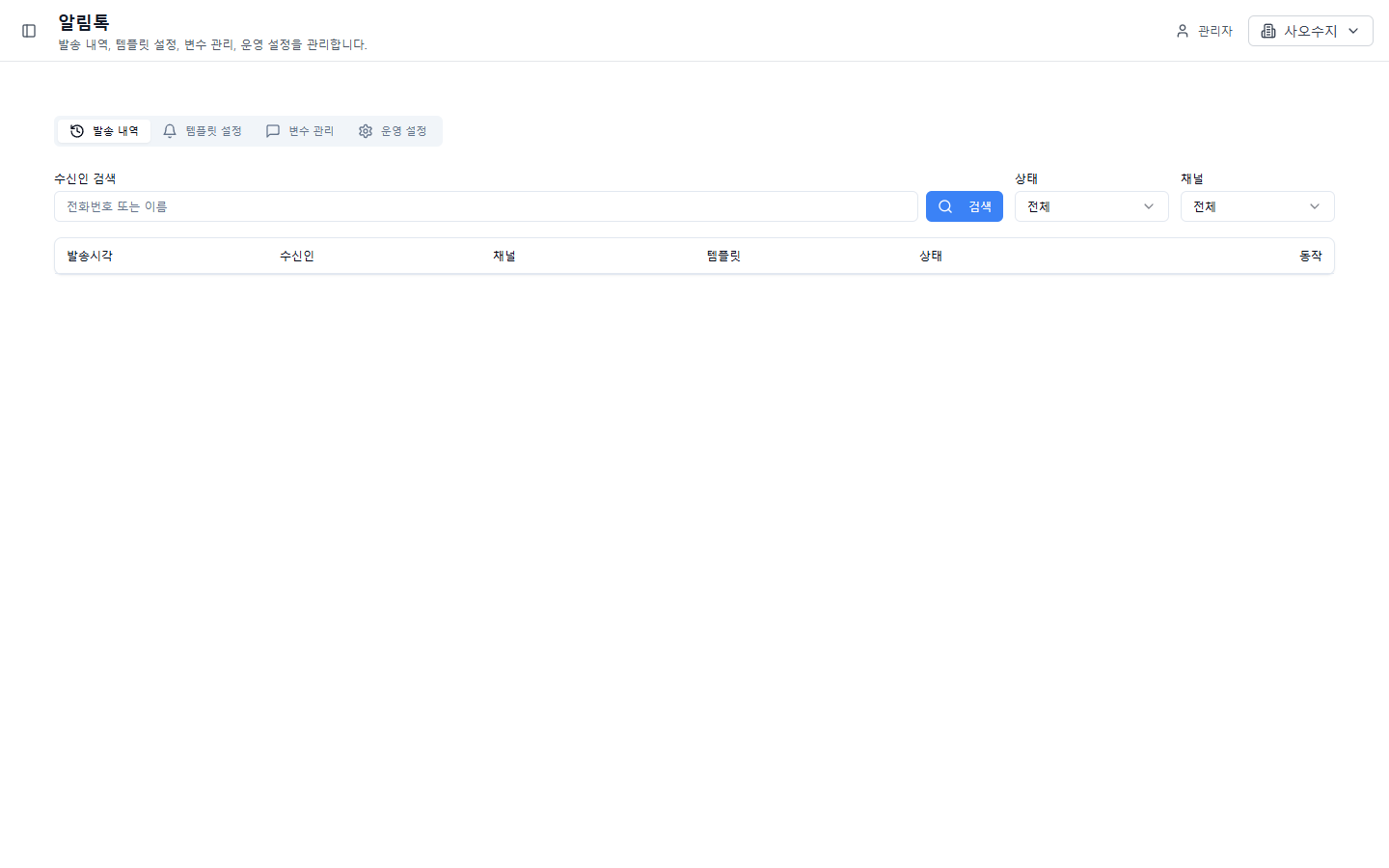Click the 검색 search button
Viewport: 1389px width, 868px height.
pos(965,205)
